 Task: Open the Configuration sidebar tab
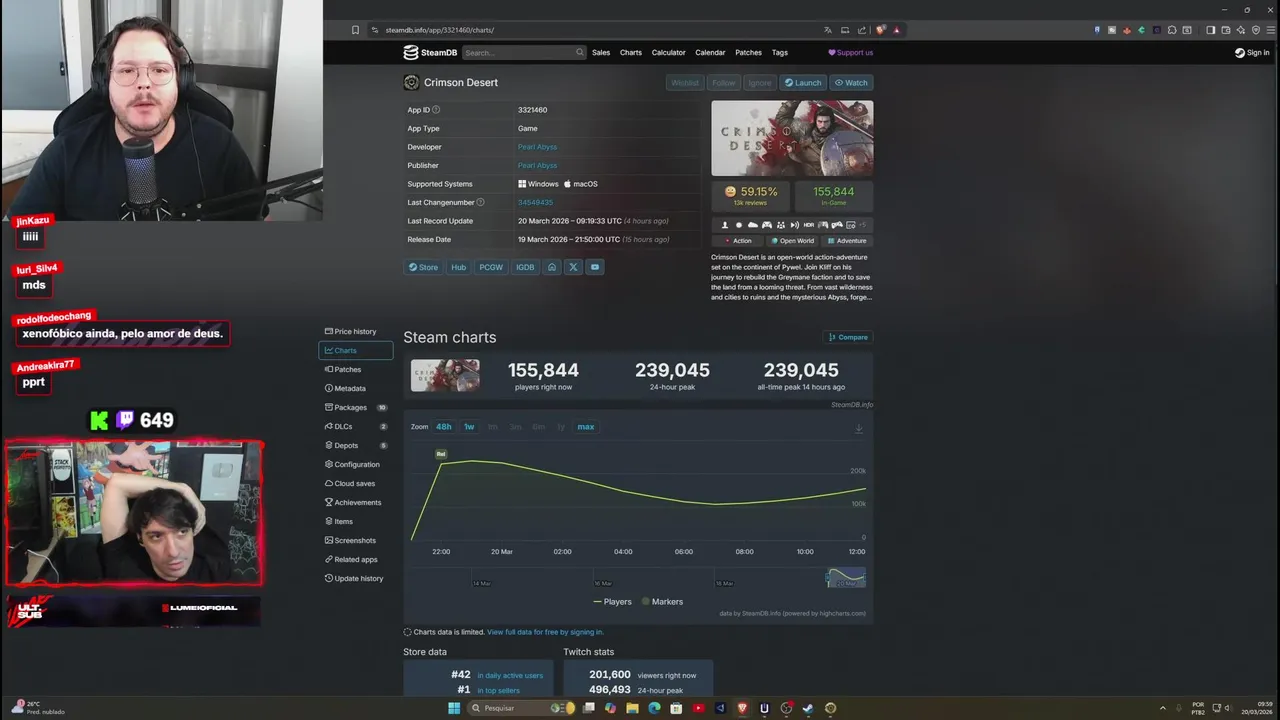356,464
